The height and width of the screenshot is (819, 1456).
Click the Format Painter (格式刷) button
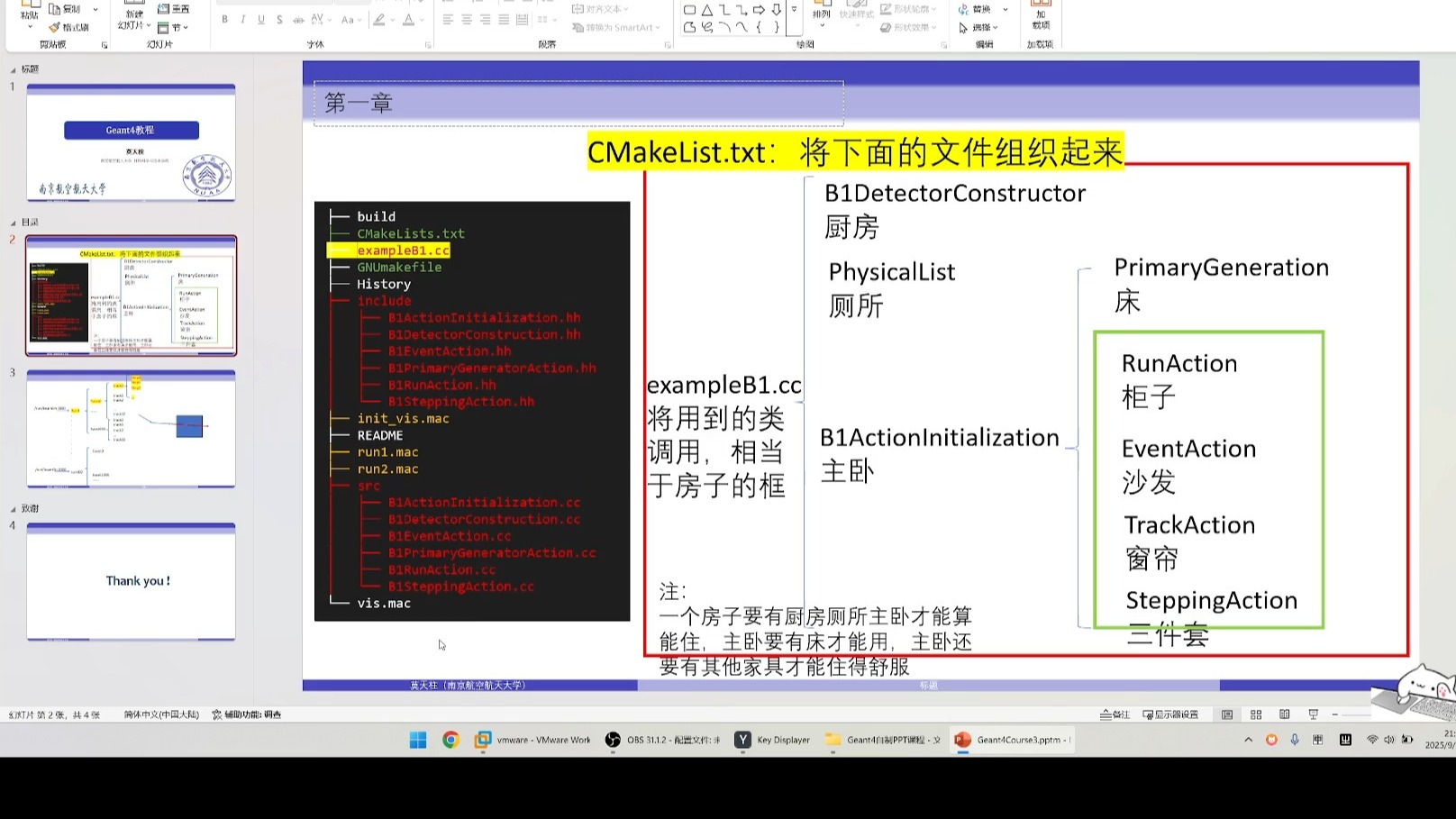[69, 27]
